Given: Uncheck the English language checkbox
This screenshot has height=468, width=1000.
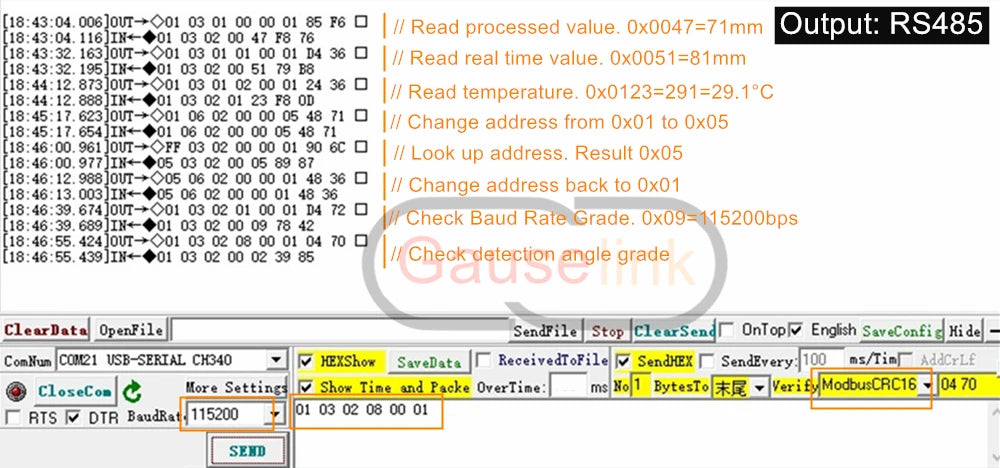Looking at the screenshot, I should [x=796, y=330].
